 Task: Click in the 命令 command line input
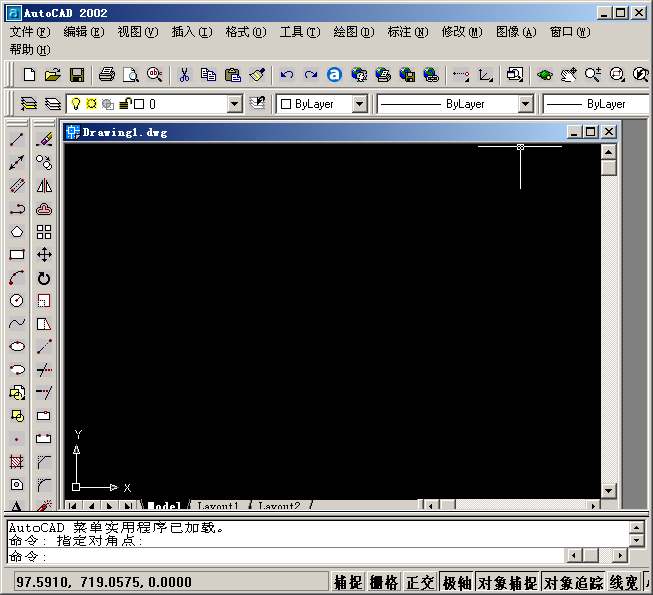[286, 556]
